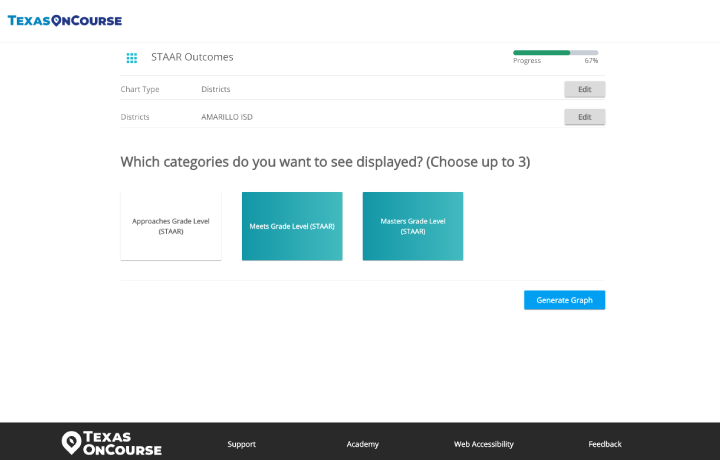Open the Feedback footer link
The image size is (720, 460).
tap(605, 444)
